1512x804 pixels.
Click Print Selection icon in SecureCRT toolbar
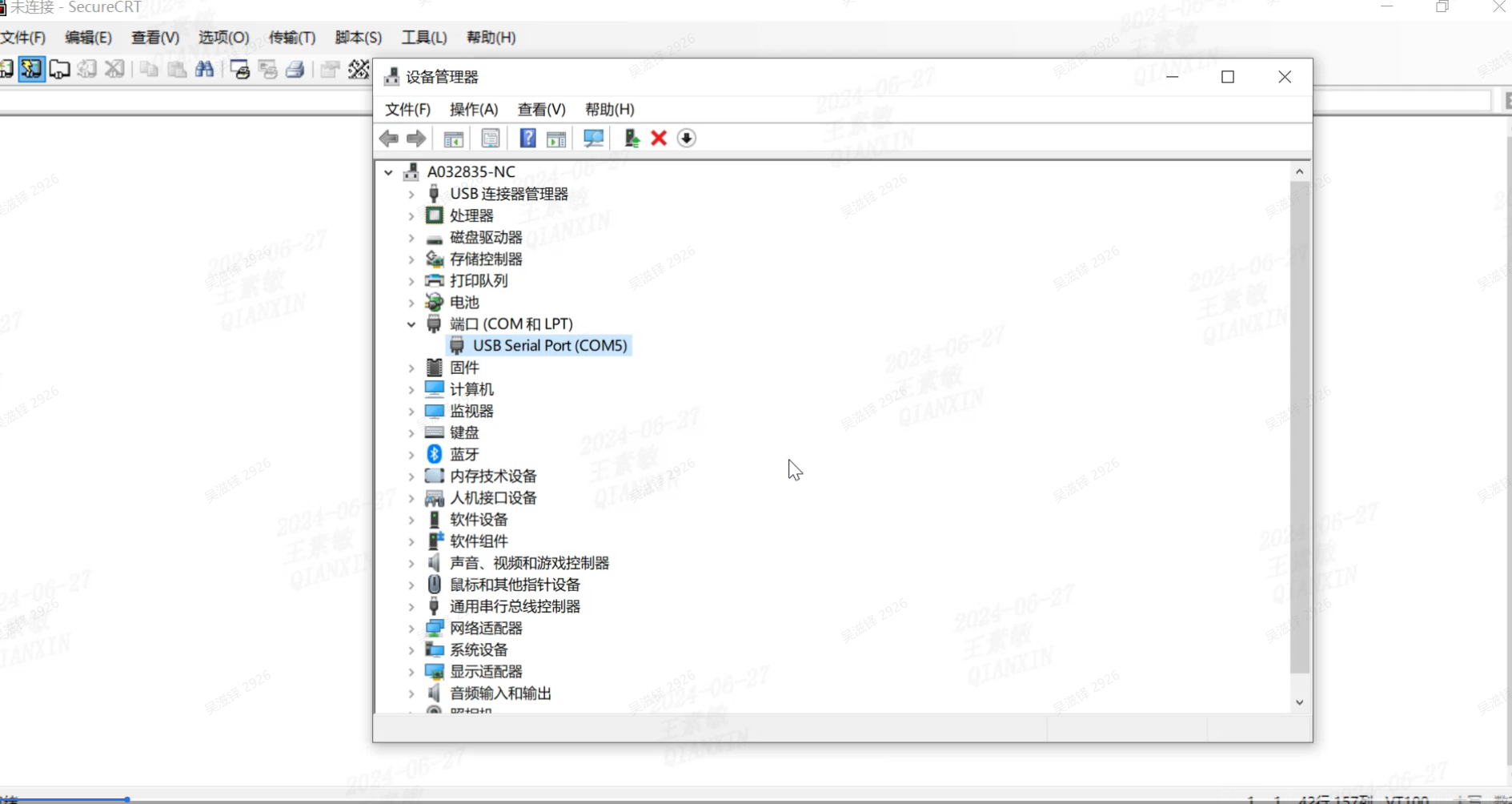267,69
